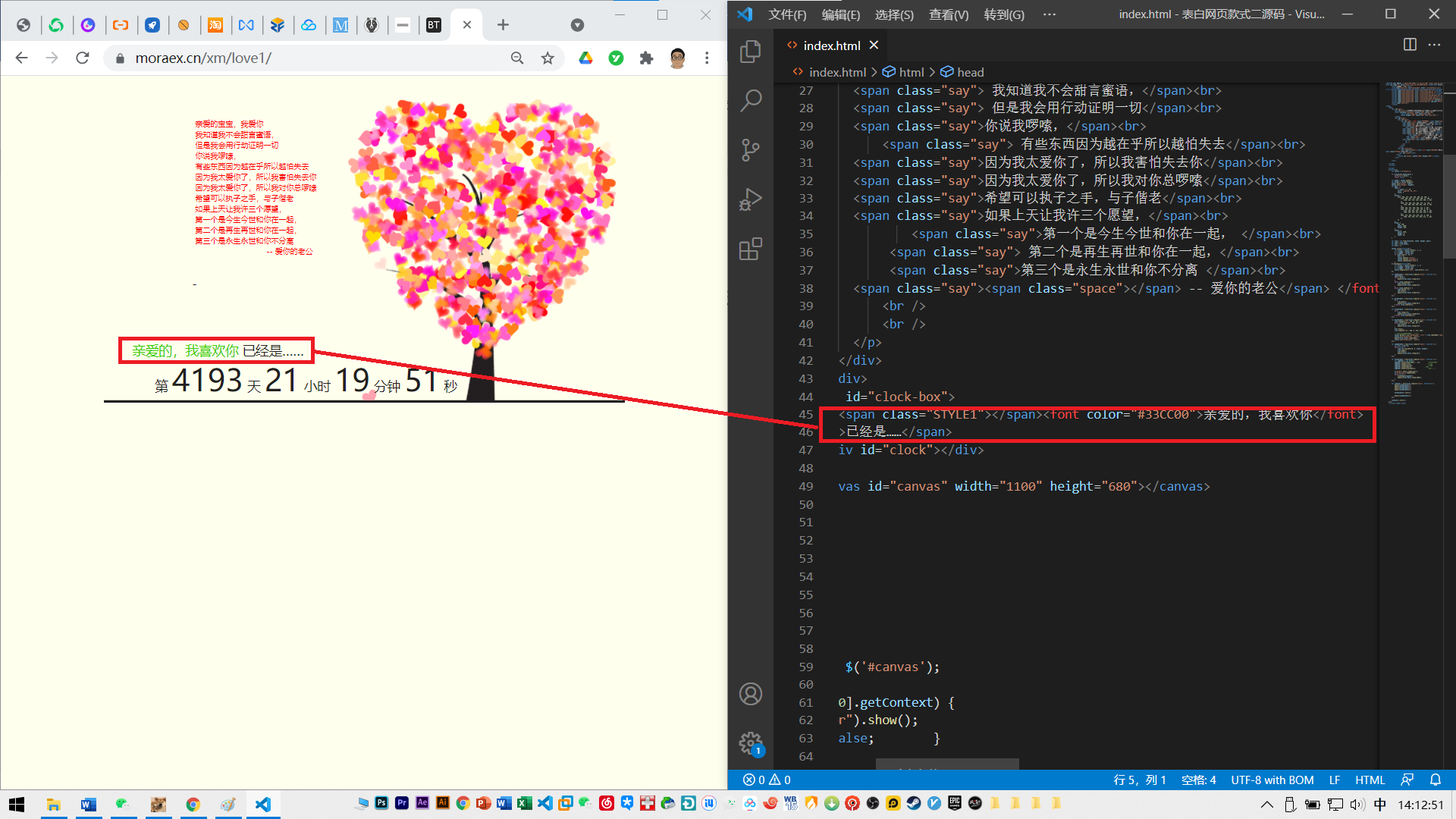The width and height of the screenshot is (1456, 819).
Task: Open the 选择(S) menu
Action: [x=894, y=14]
